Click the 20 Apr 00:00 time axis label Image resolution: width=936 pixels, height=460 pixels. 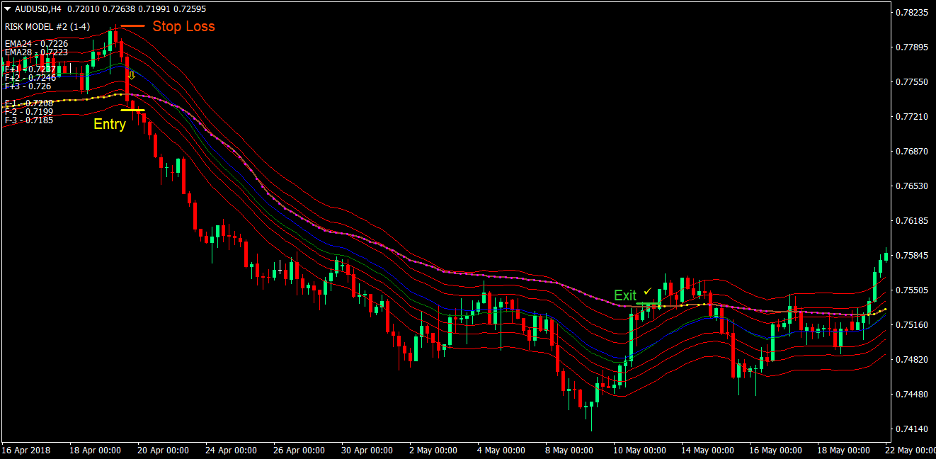pos(164,449)
